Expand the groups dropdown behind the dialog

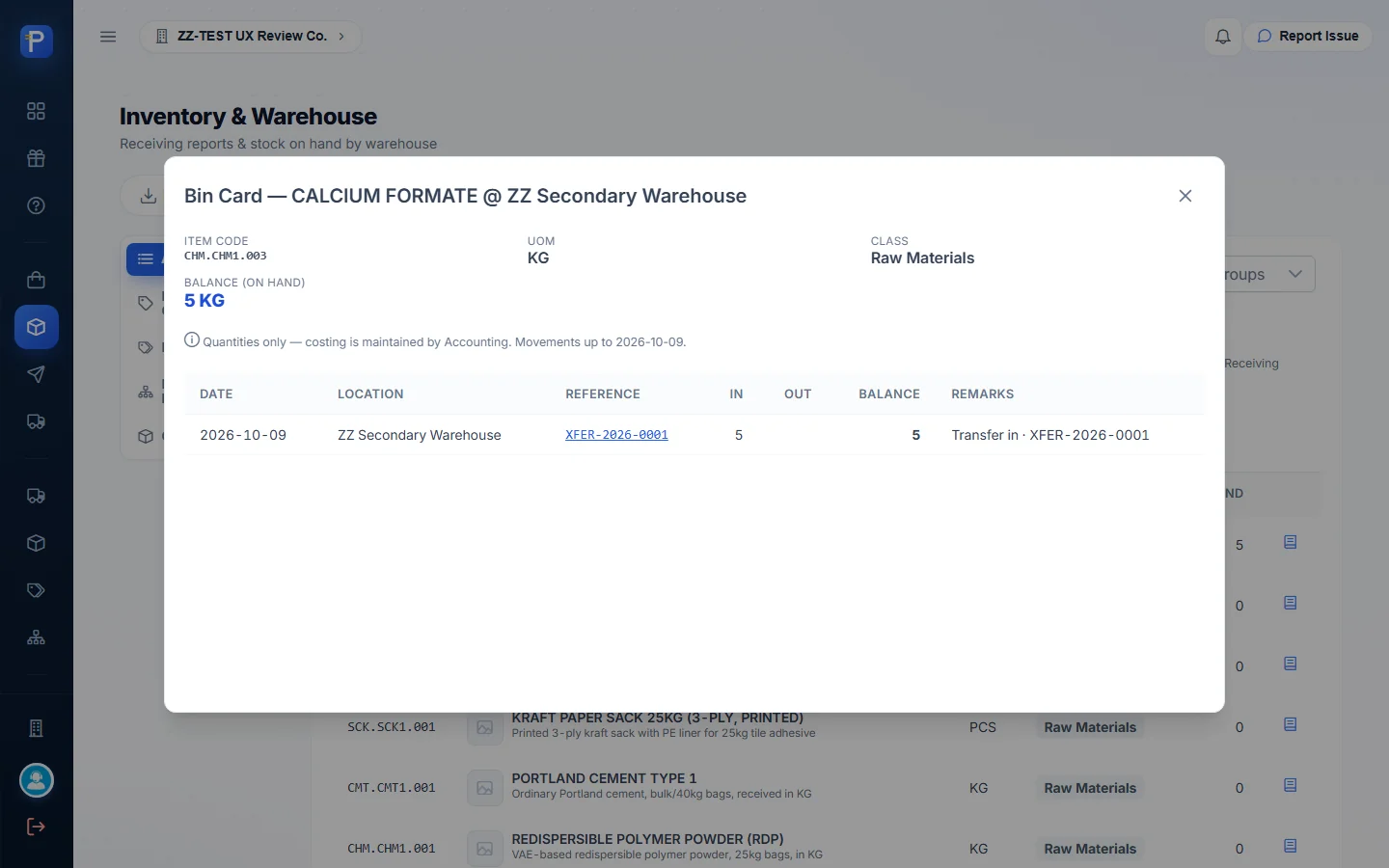click(1270, 274)
